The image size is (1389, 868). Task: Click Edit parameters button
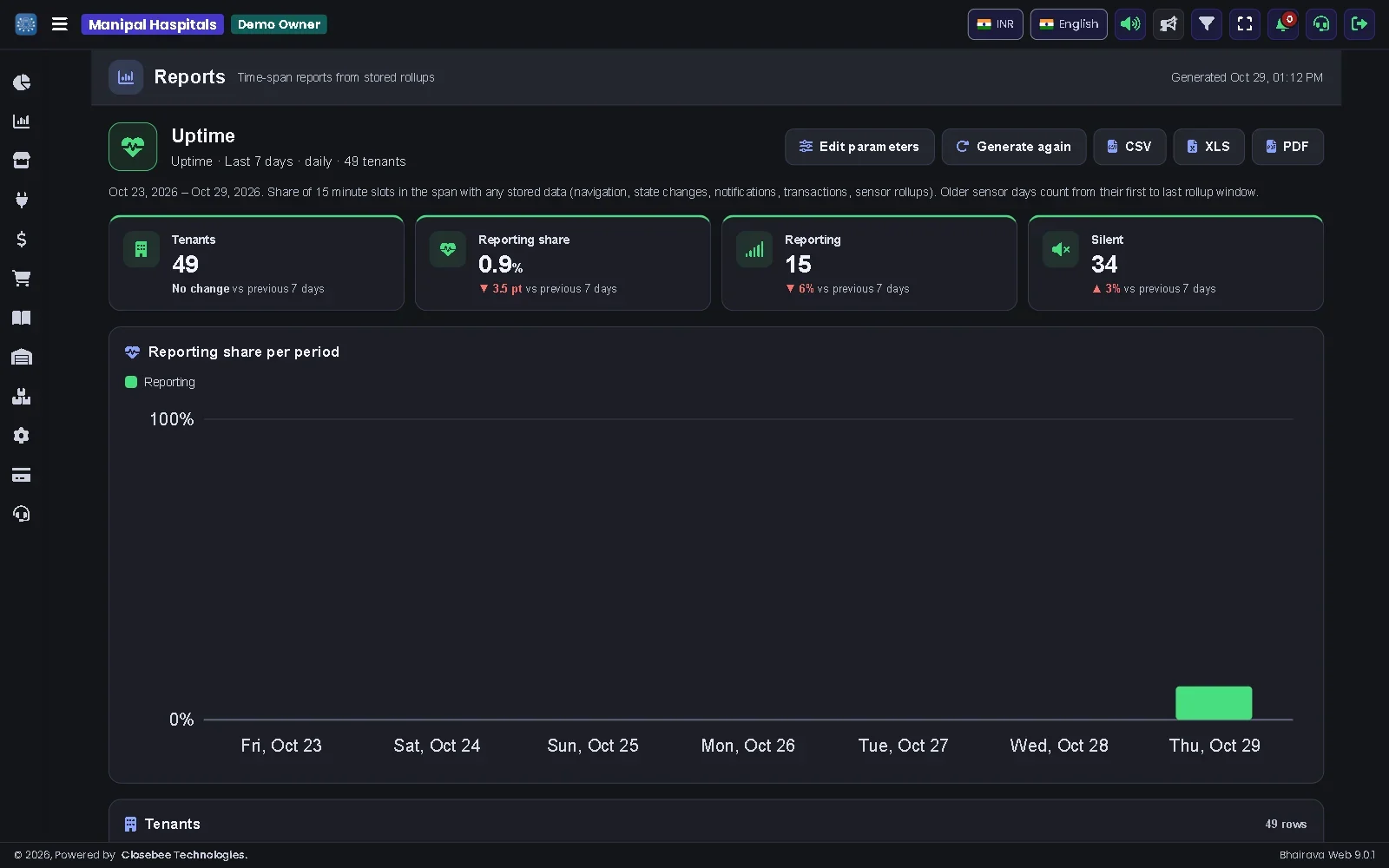coord(859,147)
